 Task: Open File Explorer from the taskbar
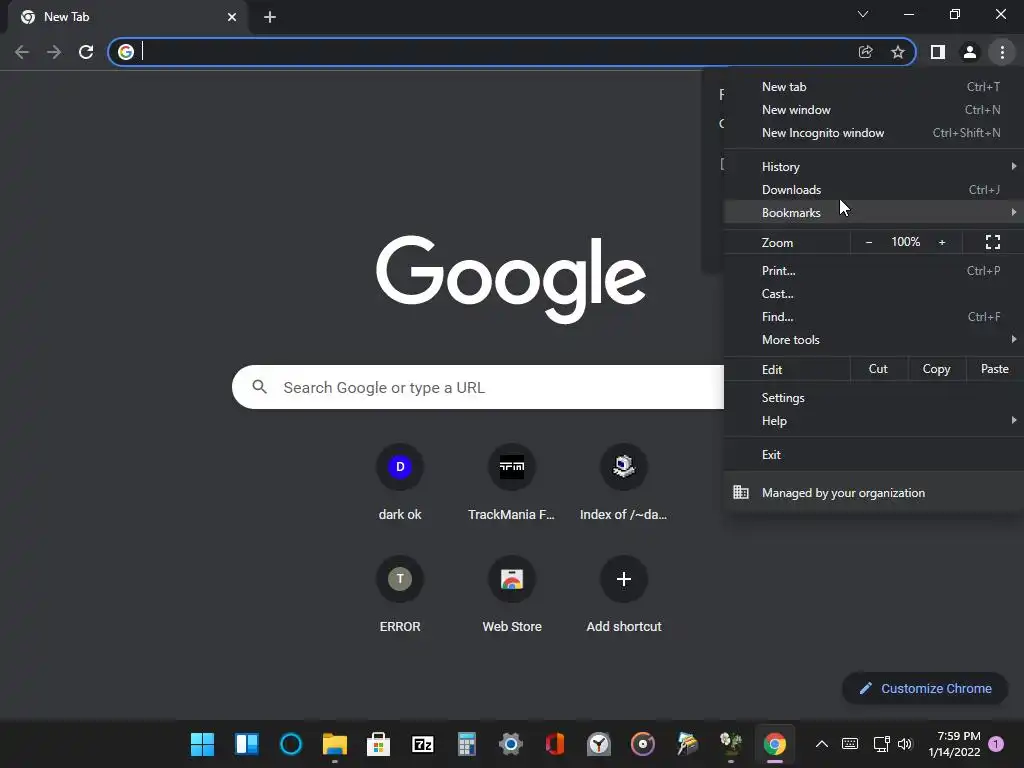[x=335, y=744]
